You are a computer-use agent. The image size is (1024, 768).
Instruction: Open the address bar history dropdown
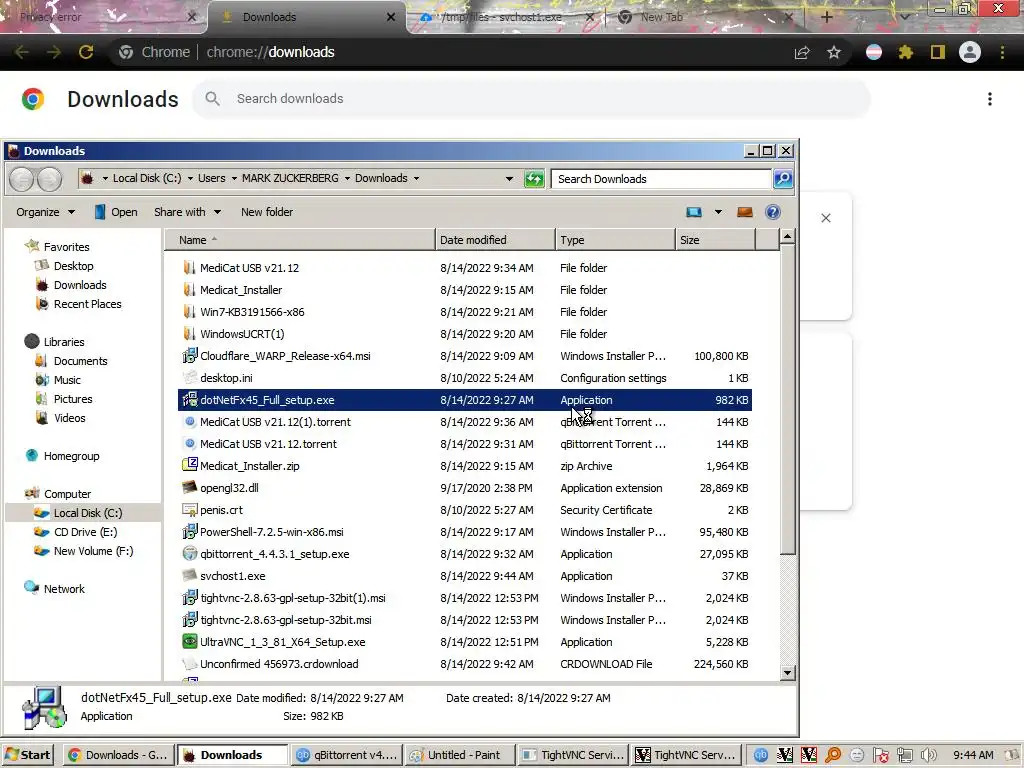pos(509,178)
